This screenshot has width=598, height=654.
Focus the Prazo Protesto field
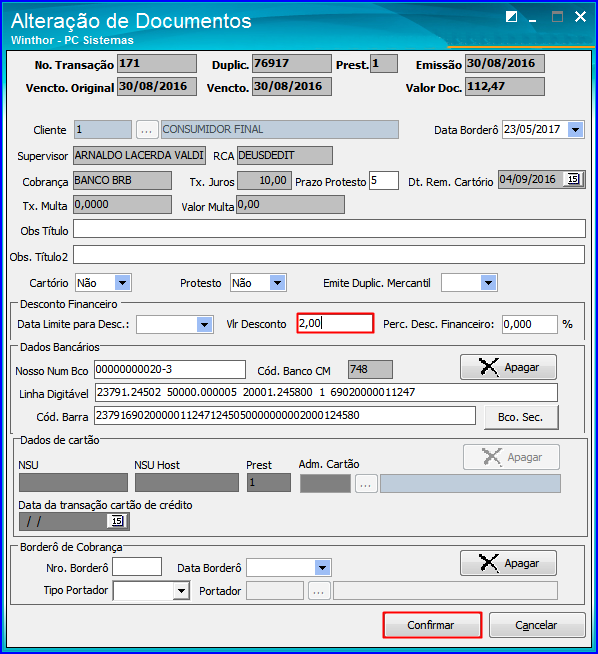(x=384, y=180)
